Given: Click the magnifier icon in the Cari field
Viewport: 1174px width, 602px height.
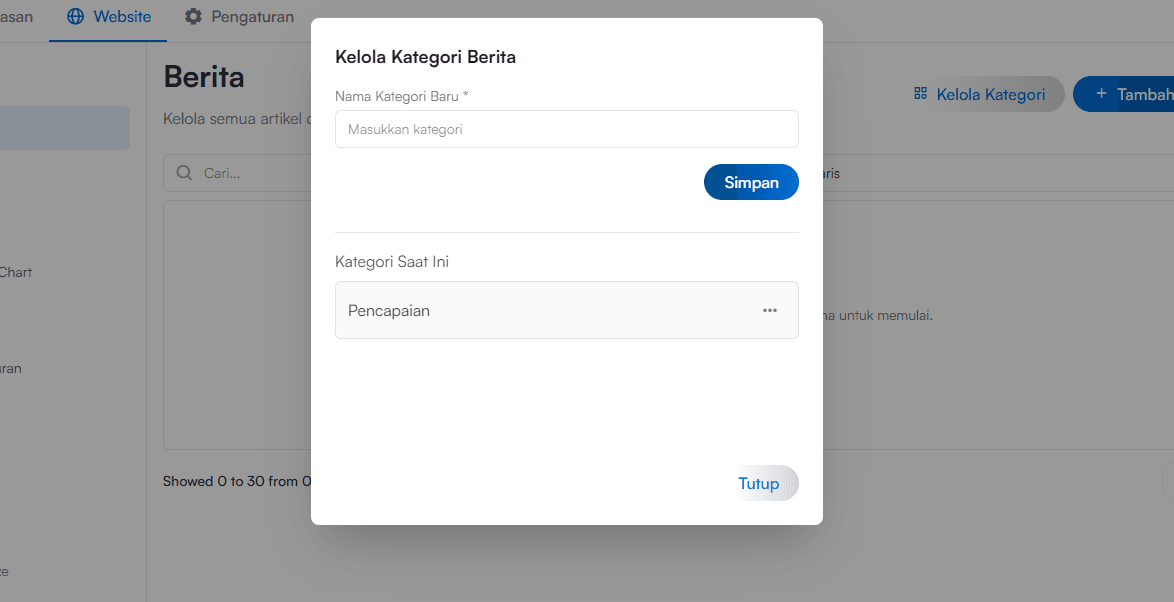Looking at the screenshot, I should point(185,172).
